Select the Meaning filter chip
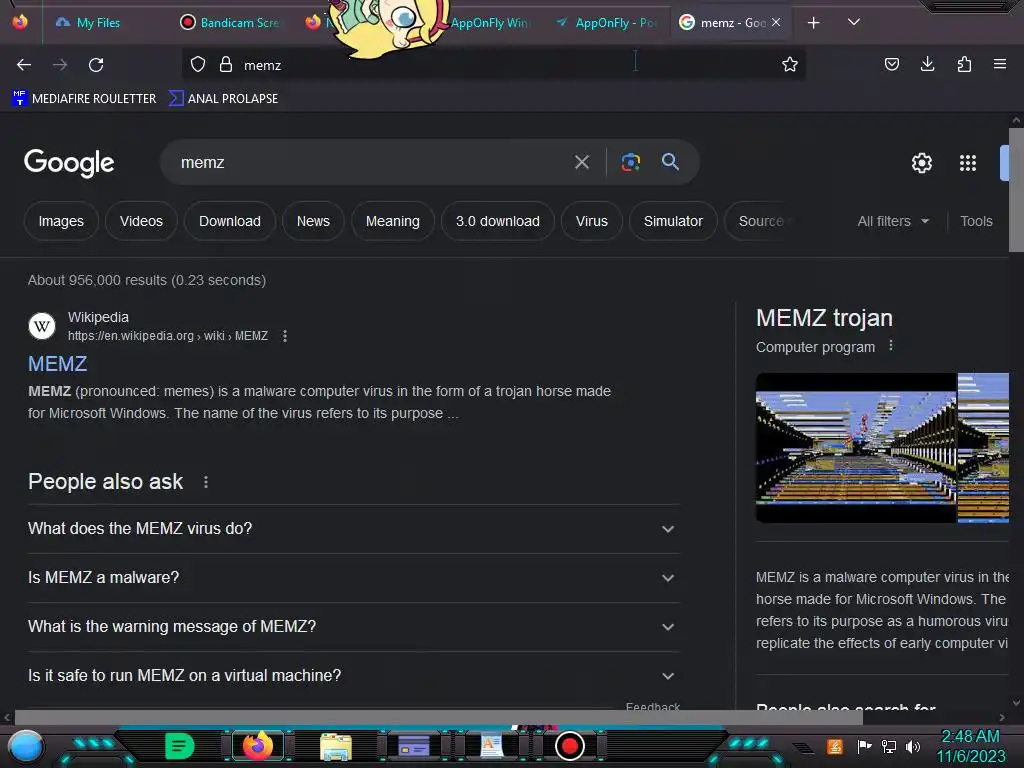Screen dimensions: 1024x768 pos(392,221)
